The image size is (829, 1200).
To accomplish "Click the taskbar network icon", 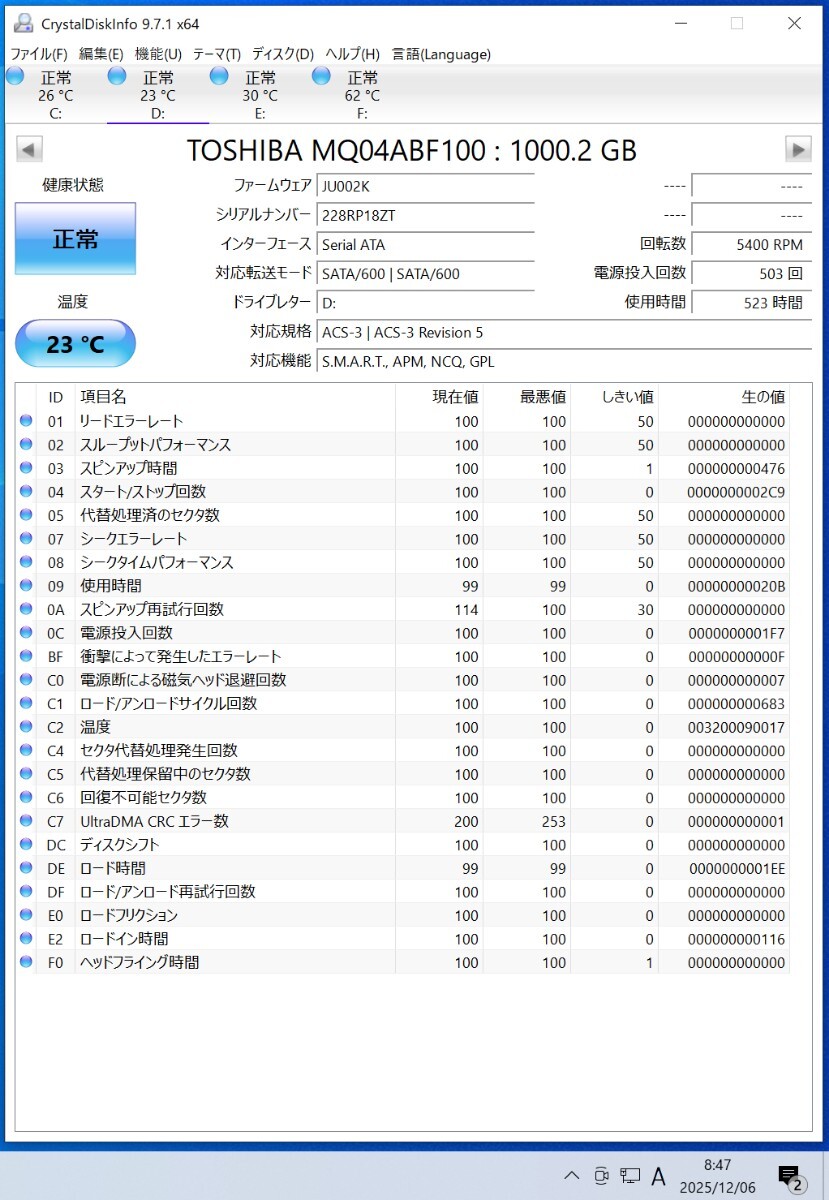I will click(630, 1175).
